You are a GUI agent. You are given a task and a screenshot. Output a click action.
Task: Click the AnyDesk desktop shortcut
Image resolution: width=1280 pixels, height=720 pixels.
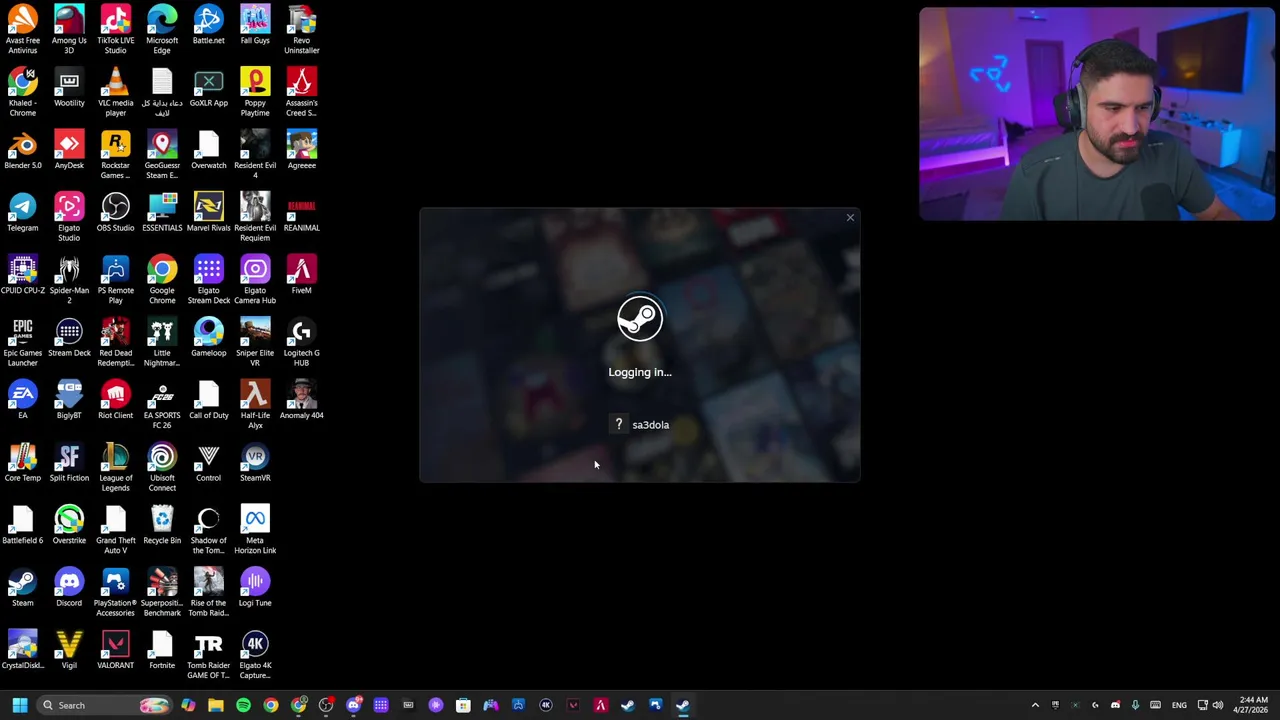(69, 150)
